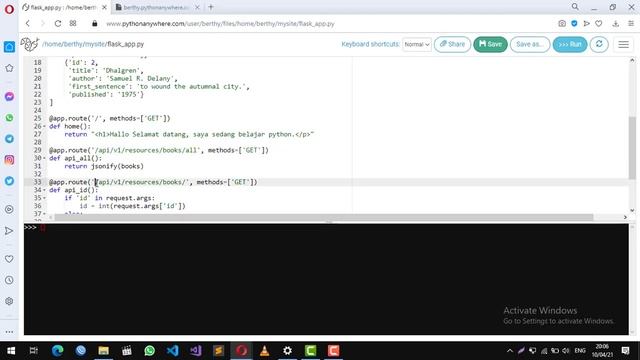
Task: Collapse code fold at line 30
Action: [44, 158]
